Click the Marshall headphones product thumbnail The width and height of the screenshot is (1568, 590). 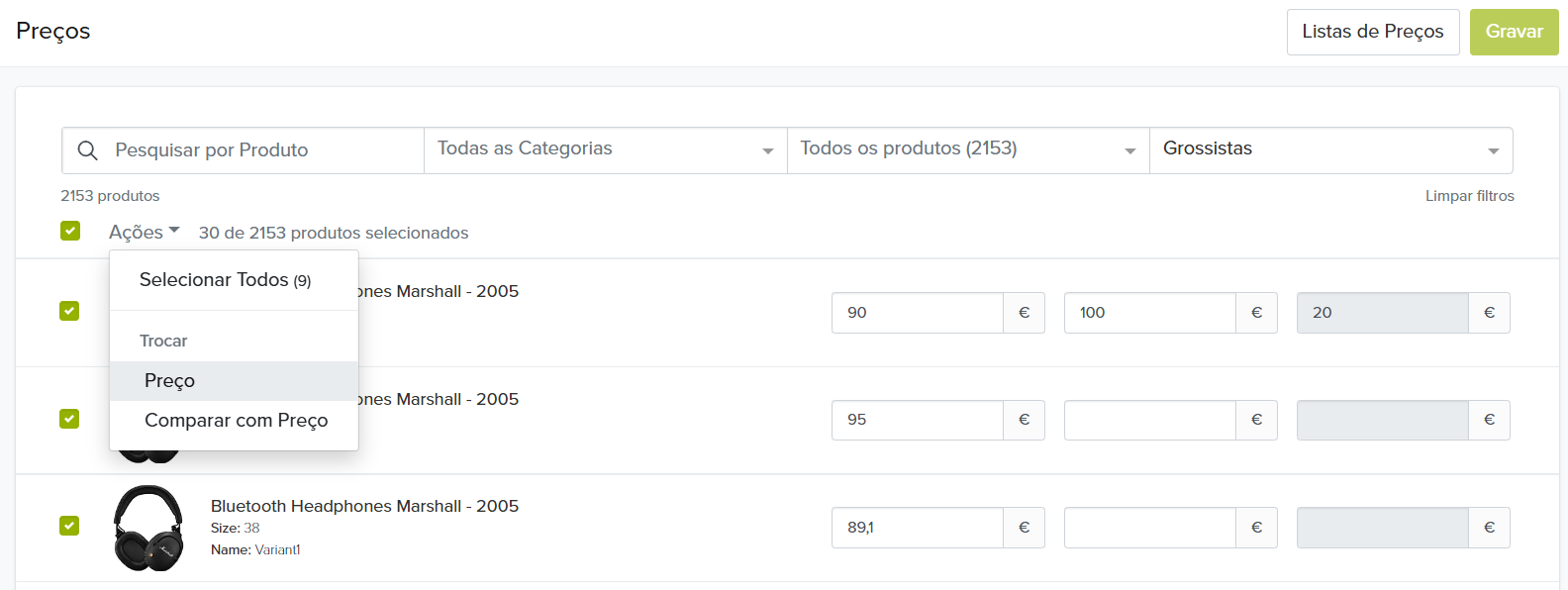tap(148, 528)
